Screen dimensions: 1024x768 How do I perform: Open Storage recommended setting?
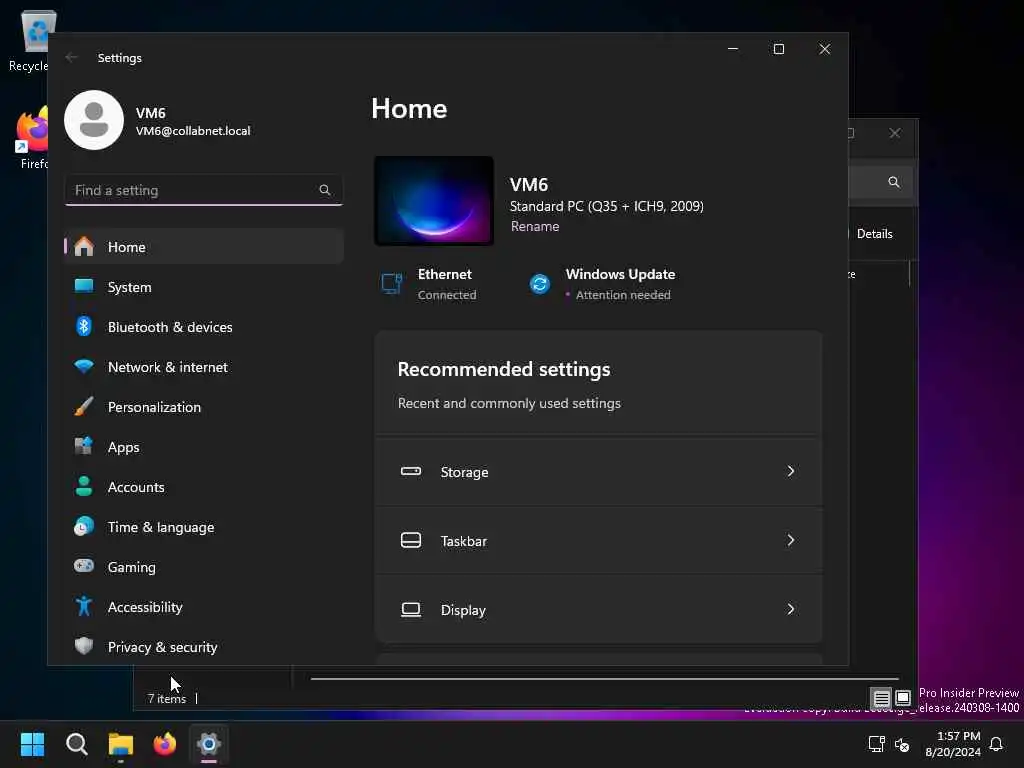598,472
